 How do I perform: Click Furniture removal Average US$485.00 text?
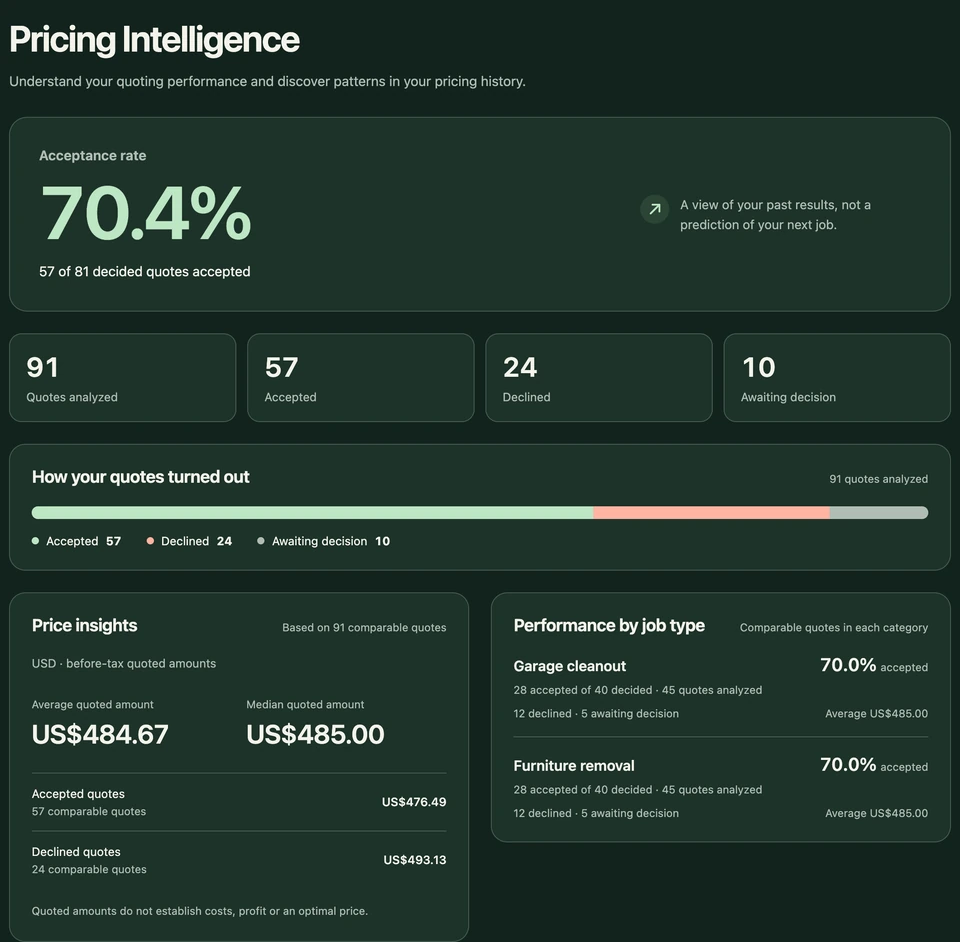[877, 813]
